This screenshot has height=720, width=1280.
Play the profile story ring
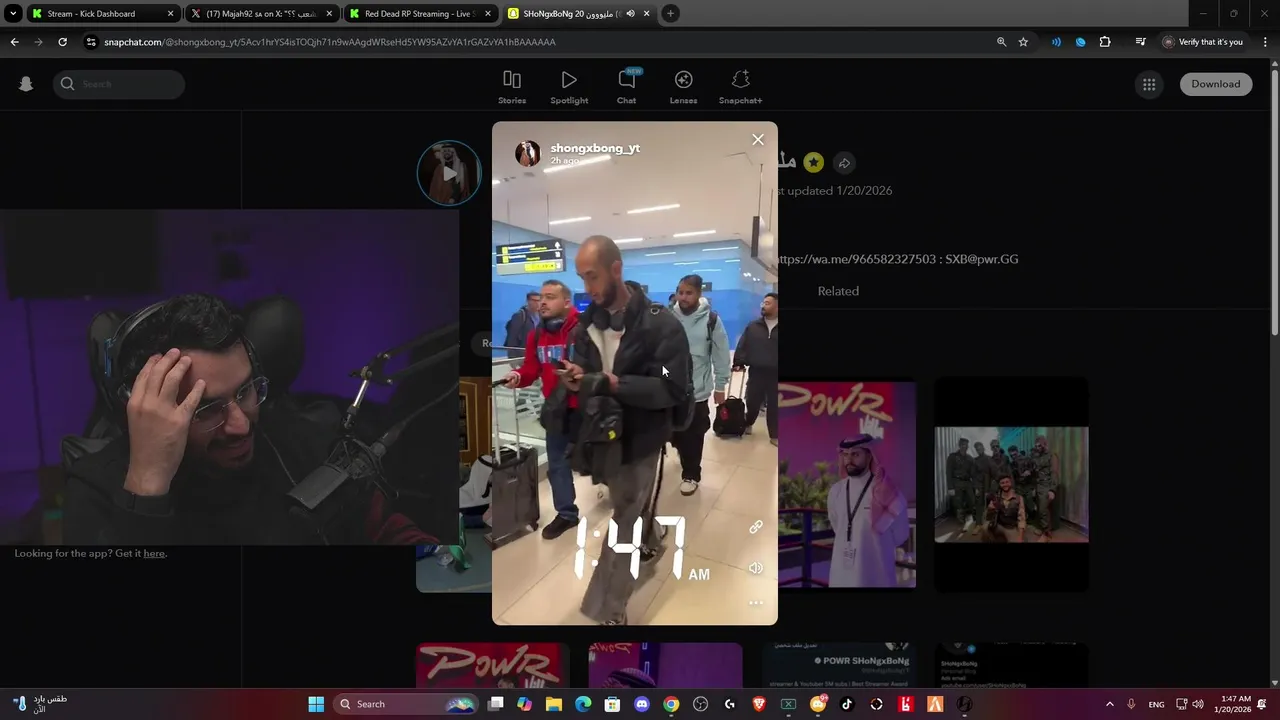pyautogui.click(x=449, y=173)
